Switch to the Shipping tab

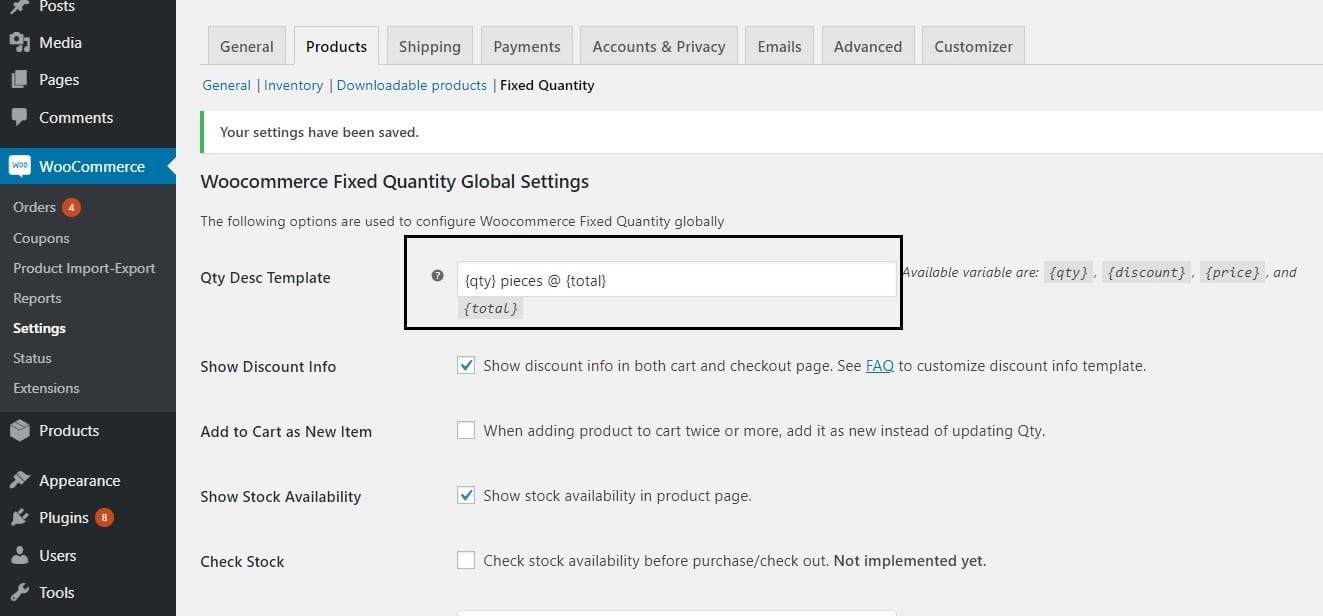click(x=429, y=45)
